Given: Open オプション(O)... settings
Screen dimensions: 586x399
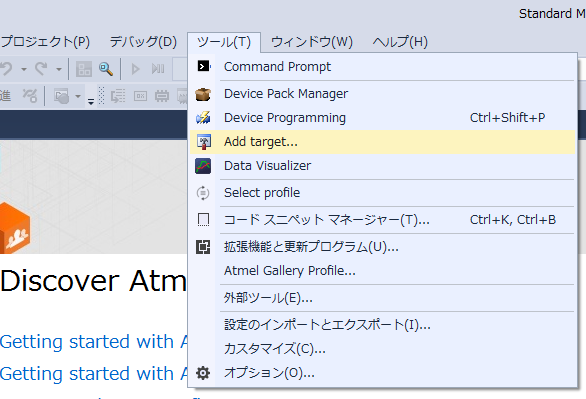Looking at the screenshot, I should coord(382,373).
